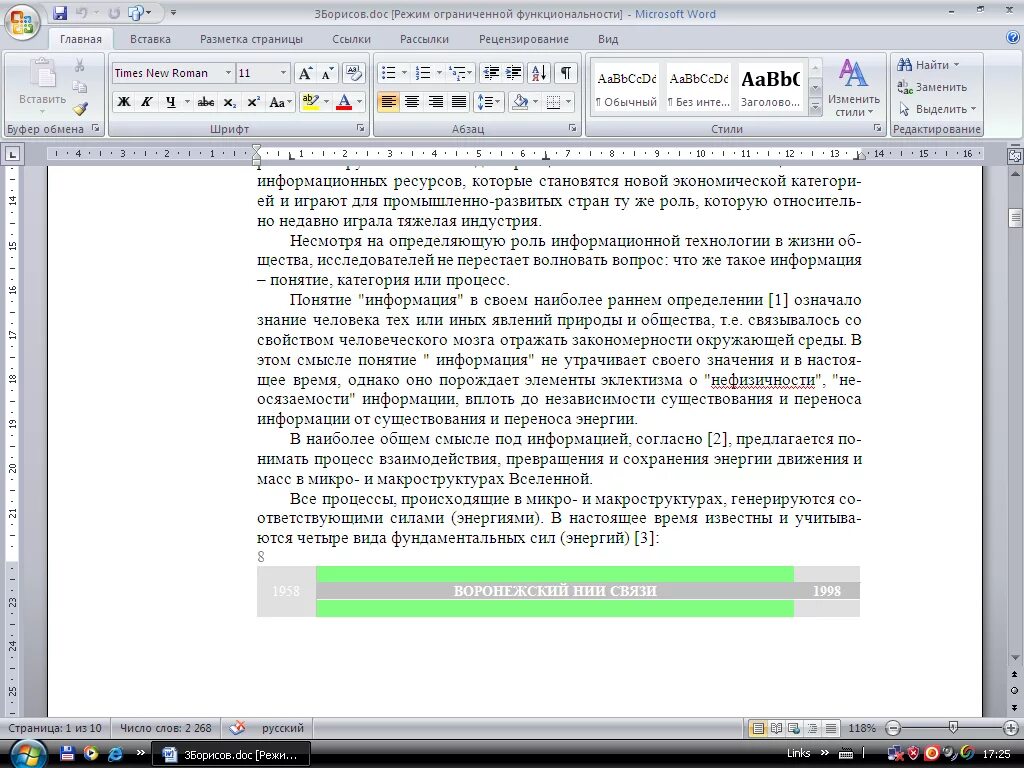1024x768 pixels.
Task: Open line spacing options
Action: pos(488,102)
